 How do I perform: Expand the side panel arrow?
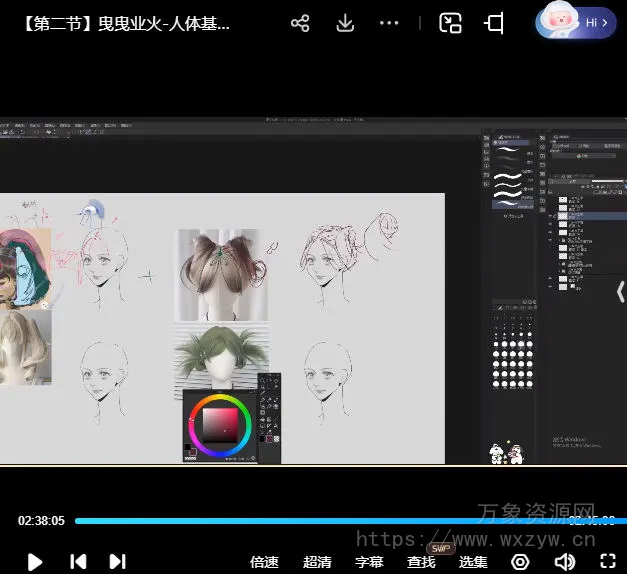tap(619, 292)
